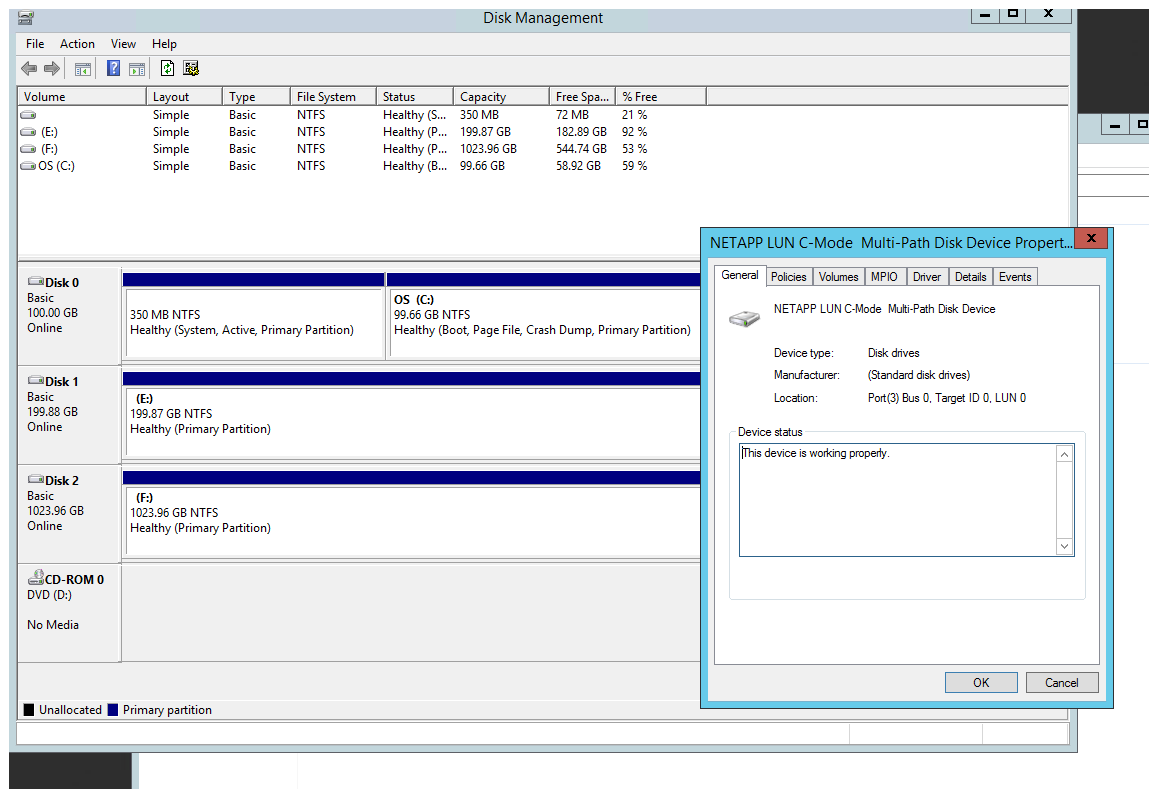Image resolution: width=1149 pixels, height=791 pixels.
Task: Switch to the Details tab
Action: (970, 277)
